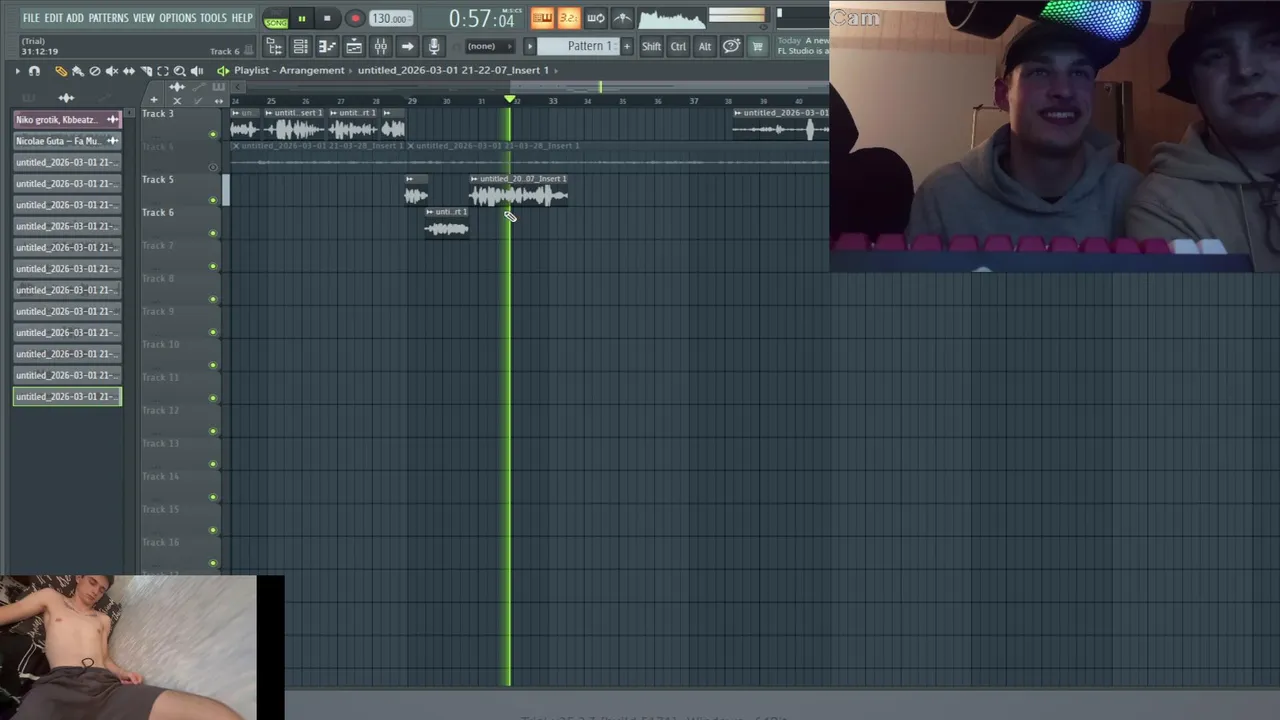Add new pattern with plus button
Screen dimensions: 1280x720
(x=627, y=46)
